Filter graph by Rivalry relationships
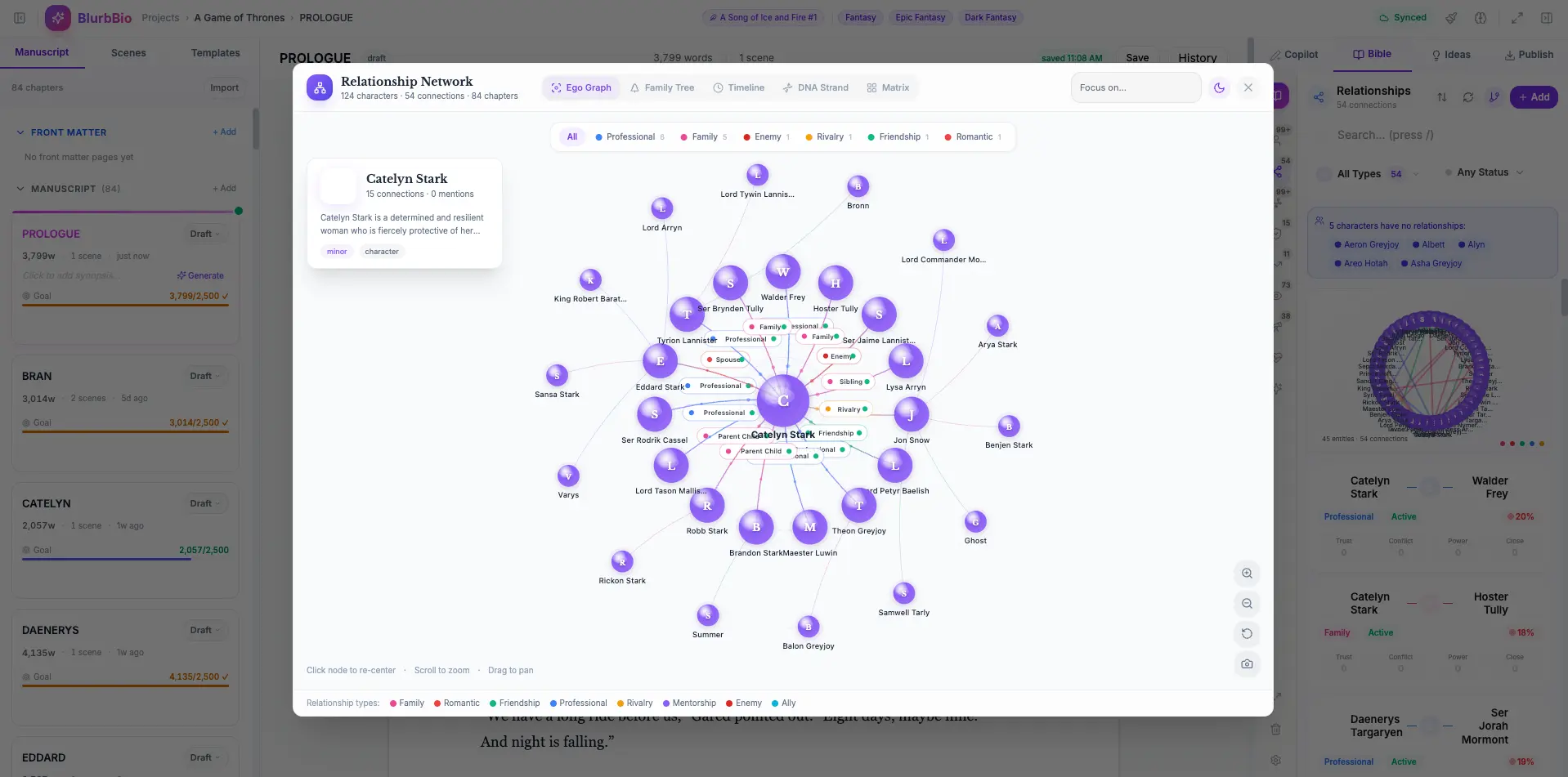Viewport: 1568px width, 777px height. (828, 137)
